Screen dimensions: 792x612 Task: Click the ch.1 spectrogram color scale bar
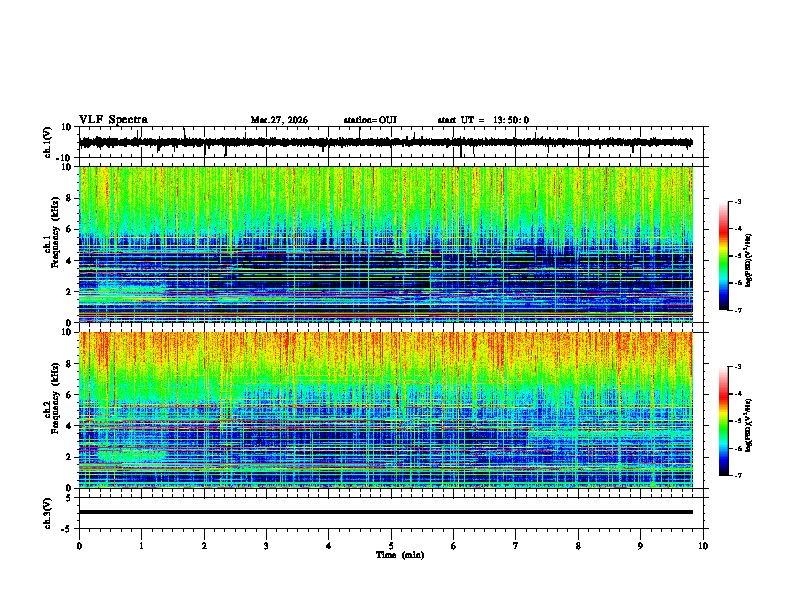coord(724,256)
